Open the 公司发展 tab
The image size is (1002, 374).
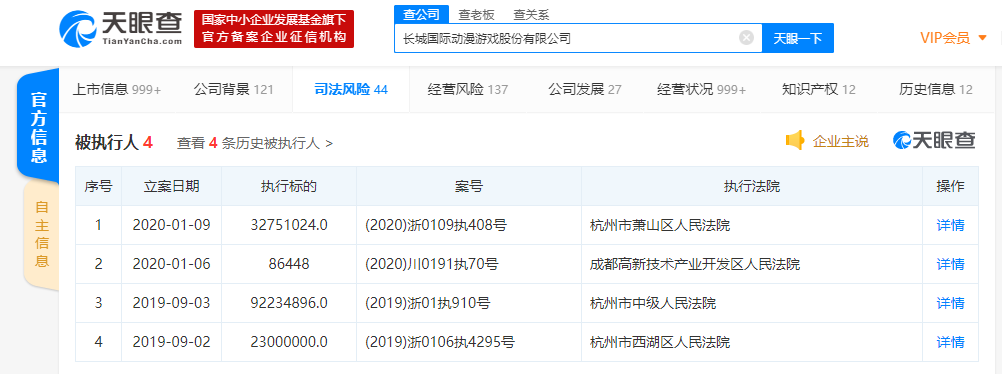coord(585,90)
